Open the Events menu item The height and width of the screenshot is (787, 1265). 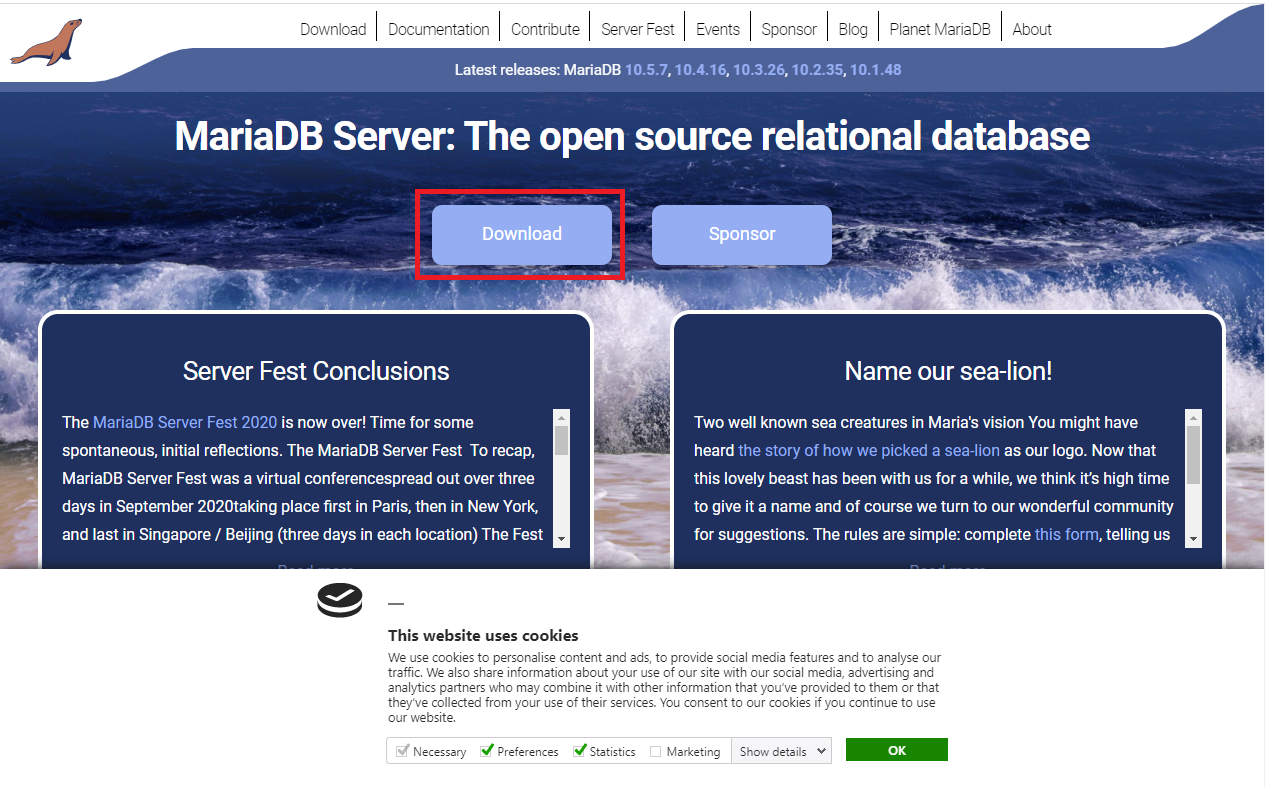coord(718,29)
